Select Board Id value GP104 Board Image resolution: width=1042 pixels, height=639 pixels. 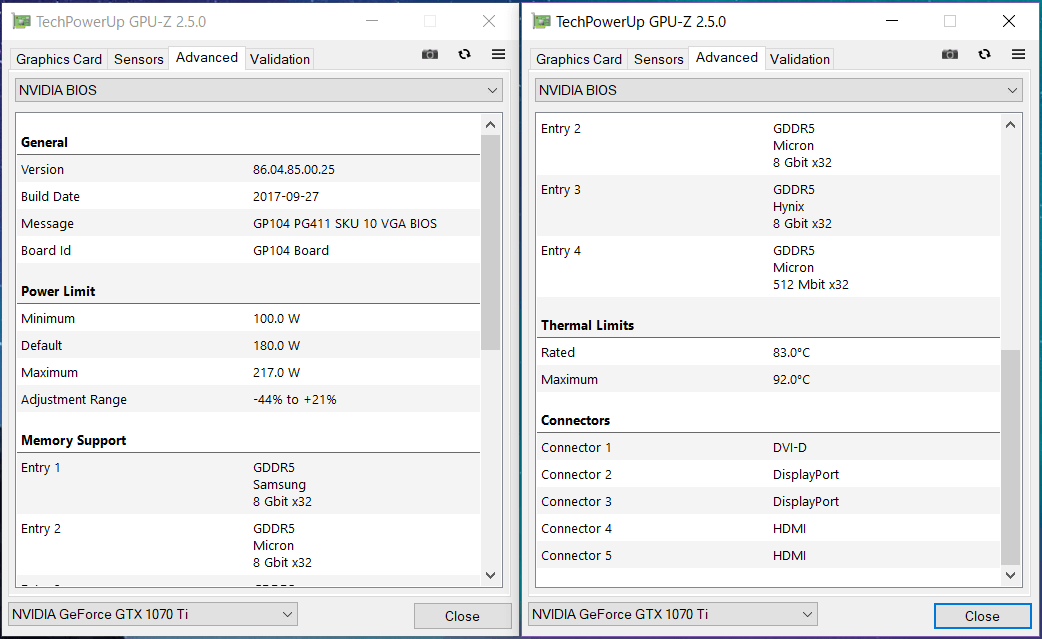coord(291,250)
